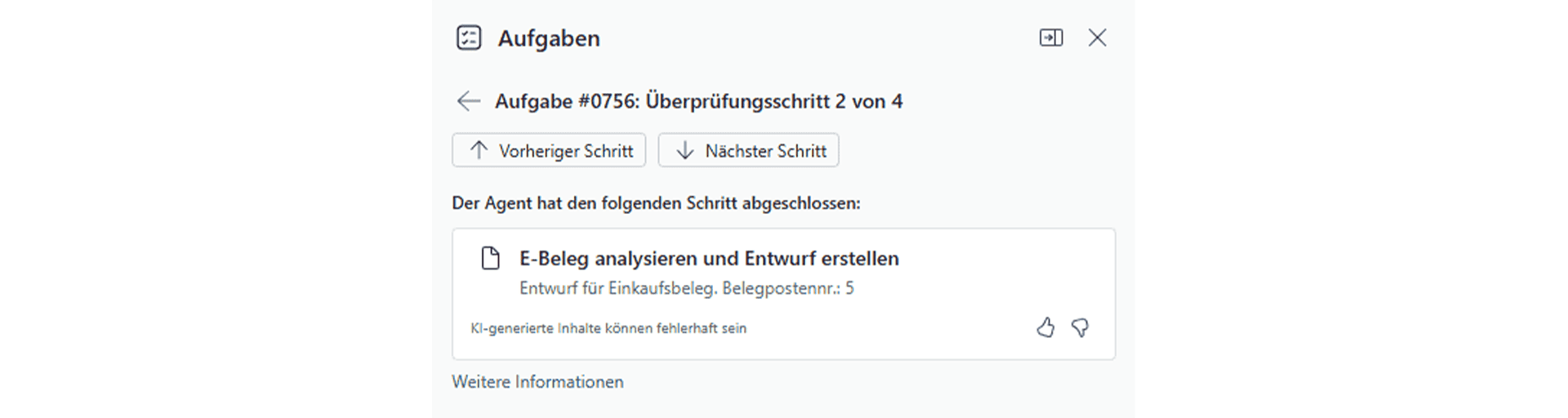Click the KI-generierte Inhalte disclaimer text
Viewport: 1568px width, 418px height.
(x=608, y=328)
